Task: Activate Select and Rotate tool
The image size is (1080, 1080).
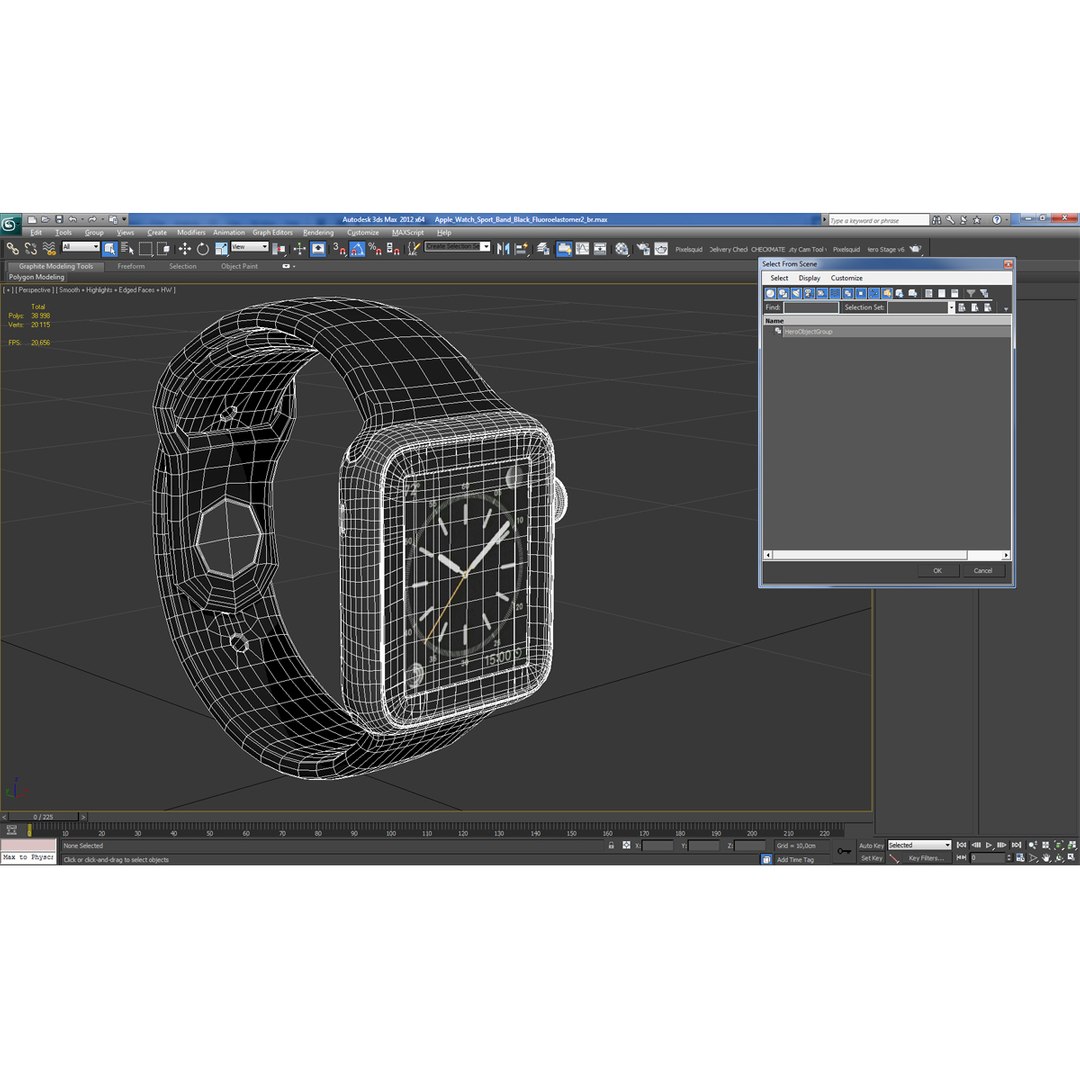Action: click(202, 249)
